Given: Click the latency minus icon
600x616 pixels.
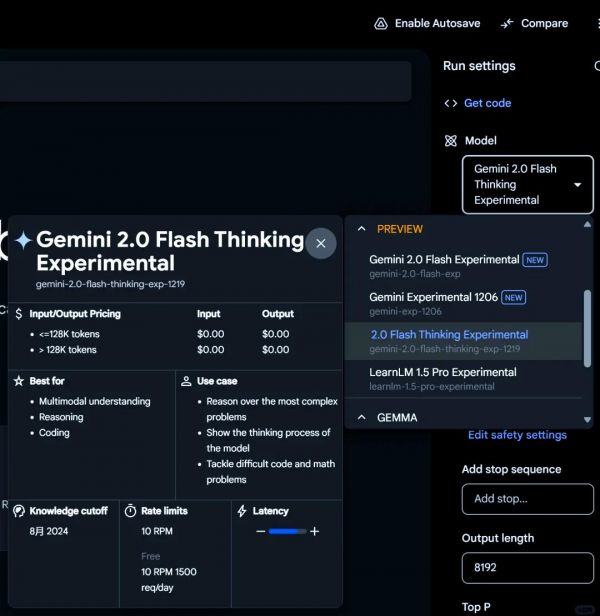Looking at the screenshot, I should pyautogui.click(x=260, y=532).
